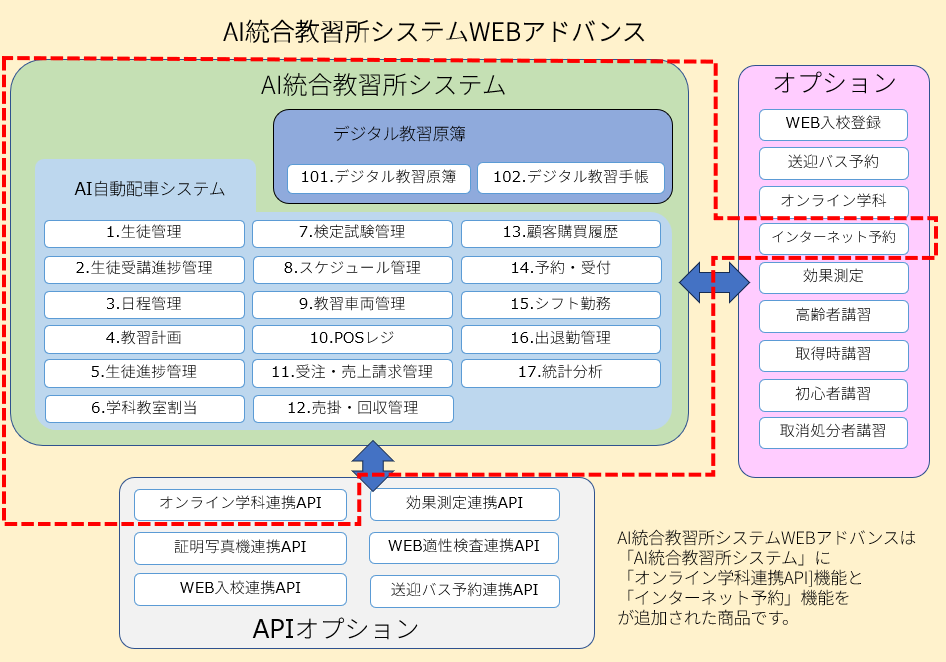Click WEB入校登録 option box

click(x=833, y=124)
